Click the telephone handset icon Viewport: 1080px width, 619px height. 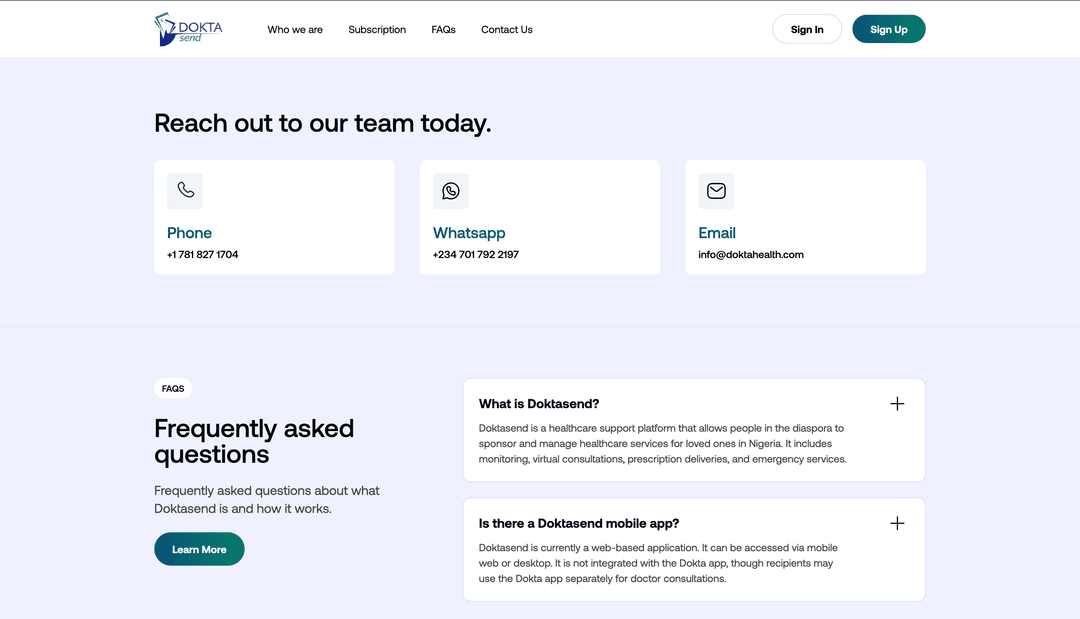pyautogui.click(x=185, y=190)
